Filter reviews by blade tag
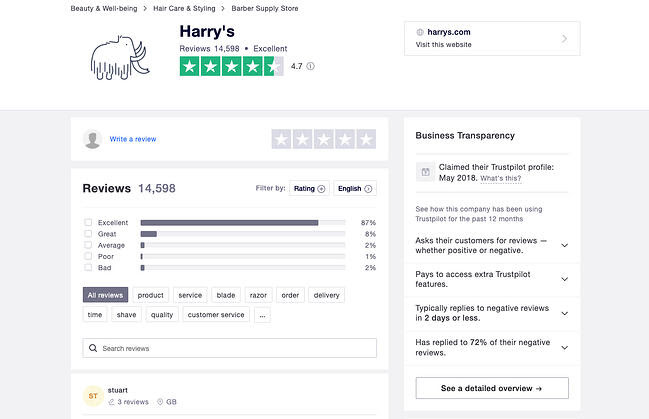 point(226,295)
